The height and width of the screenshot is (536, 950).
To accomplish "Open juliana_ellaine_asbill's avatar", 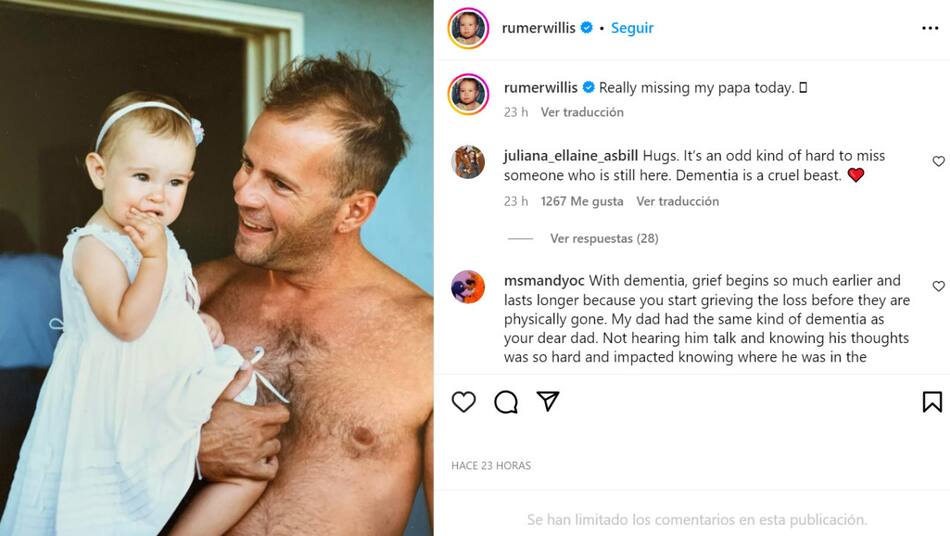I will click(x=468, y=162).
